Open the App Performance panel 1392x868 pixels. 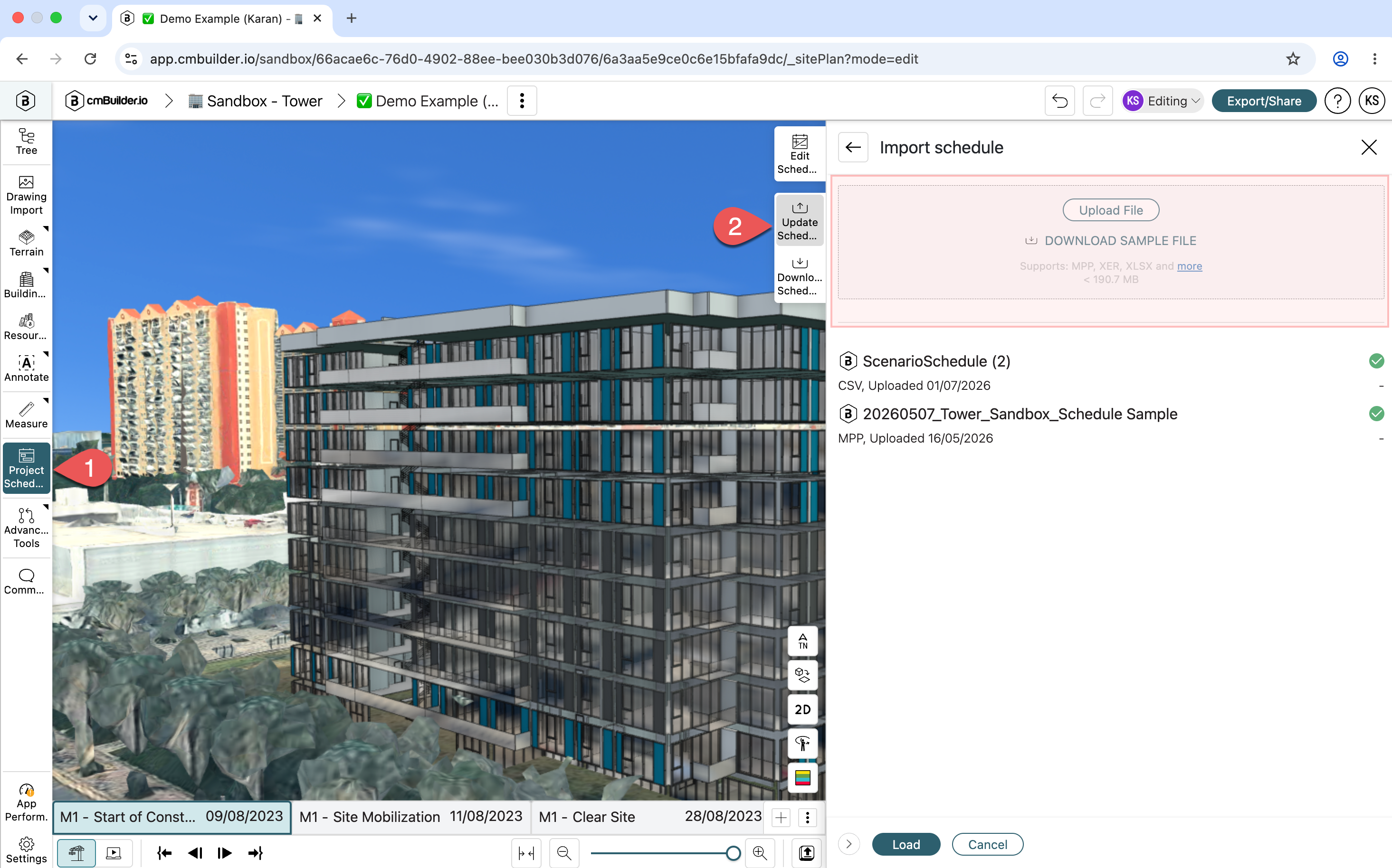[x=27, y=802]
